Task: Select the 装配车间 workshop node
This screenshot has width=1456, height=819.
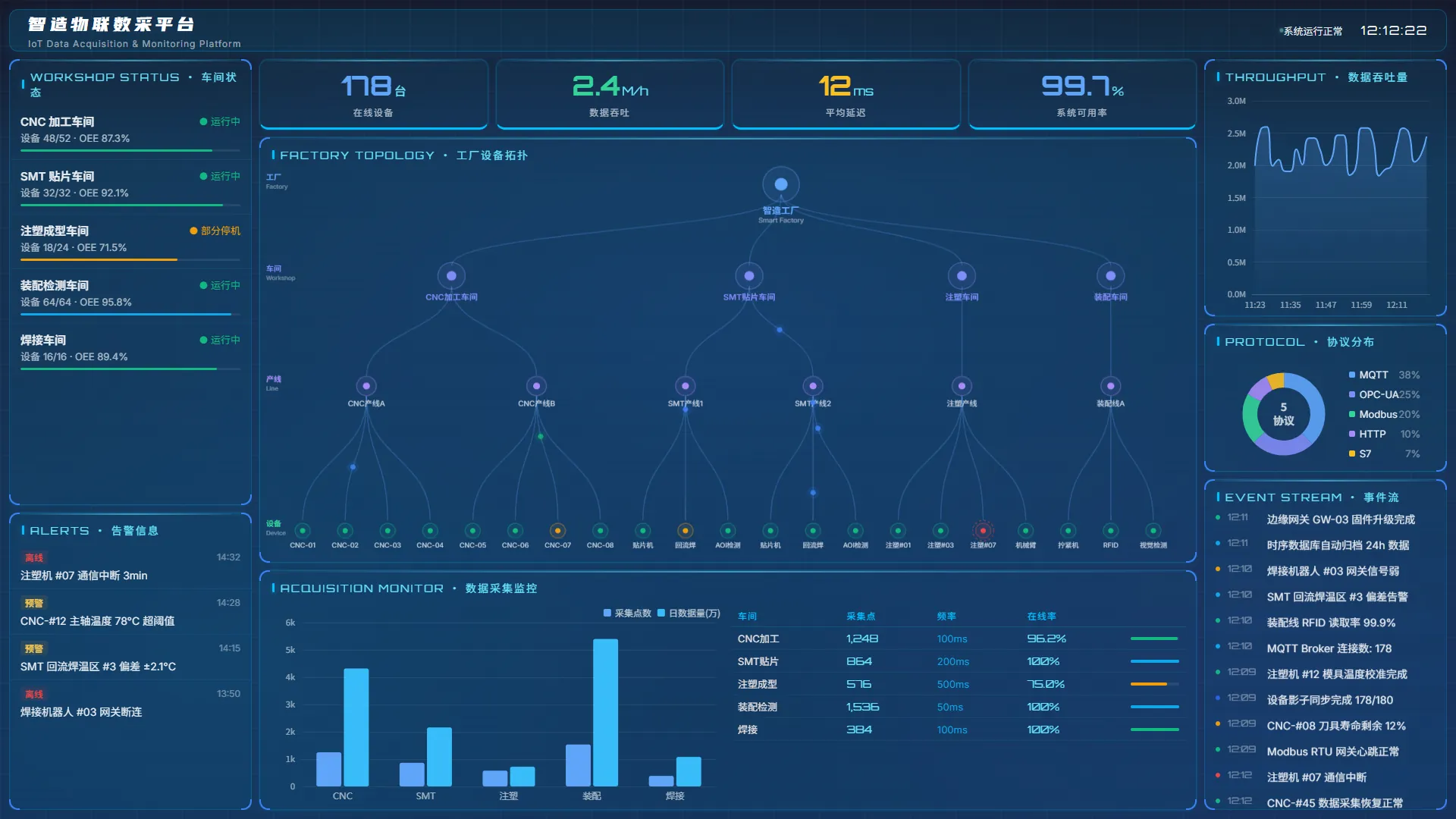Action: tap(1110, 276)
